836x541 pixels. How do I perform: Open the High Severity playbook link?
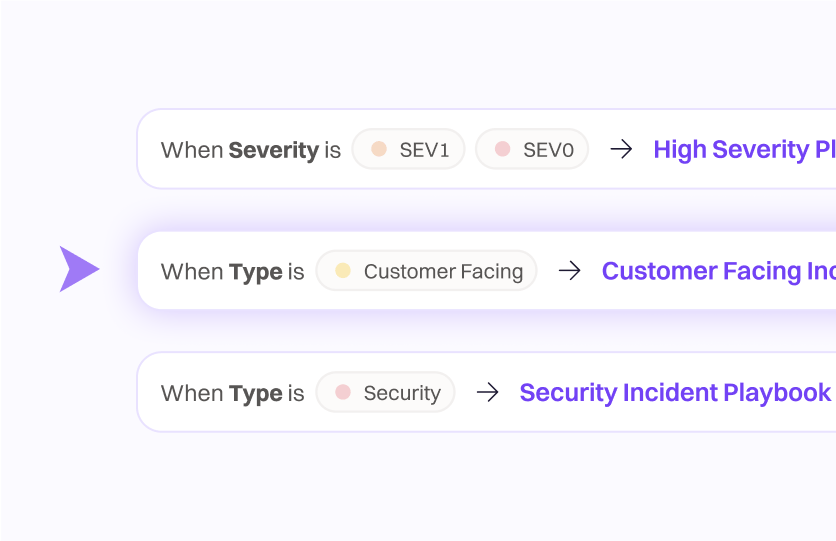[743, 150]
